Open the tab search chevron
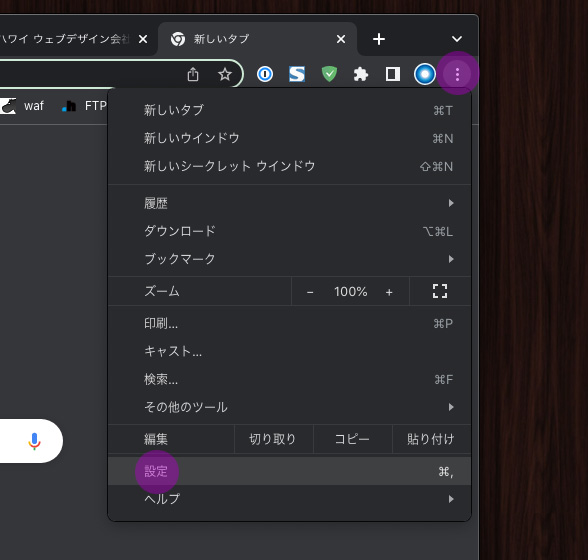The height and width of the screenshot is (560, 588). tap(457, 39)
